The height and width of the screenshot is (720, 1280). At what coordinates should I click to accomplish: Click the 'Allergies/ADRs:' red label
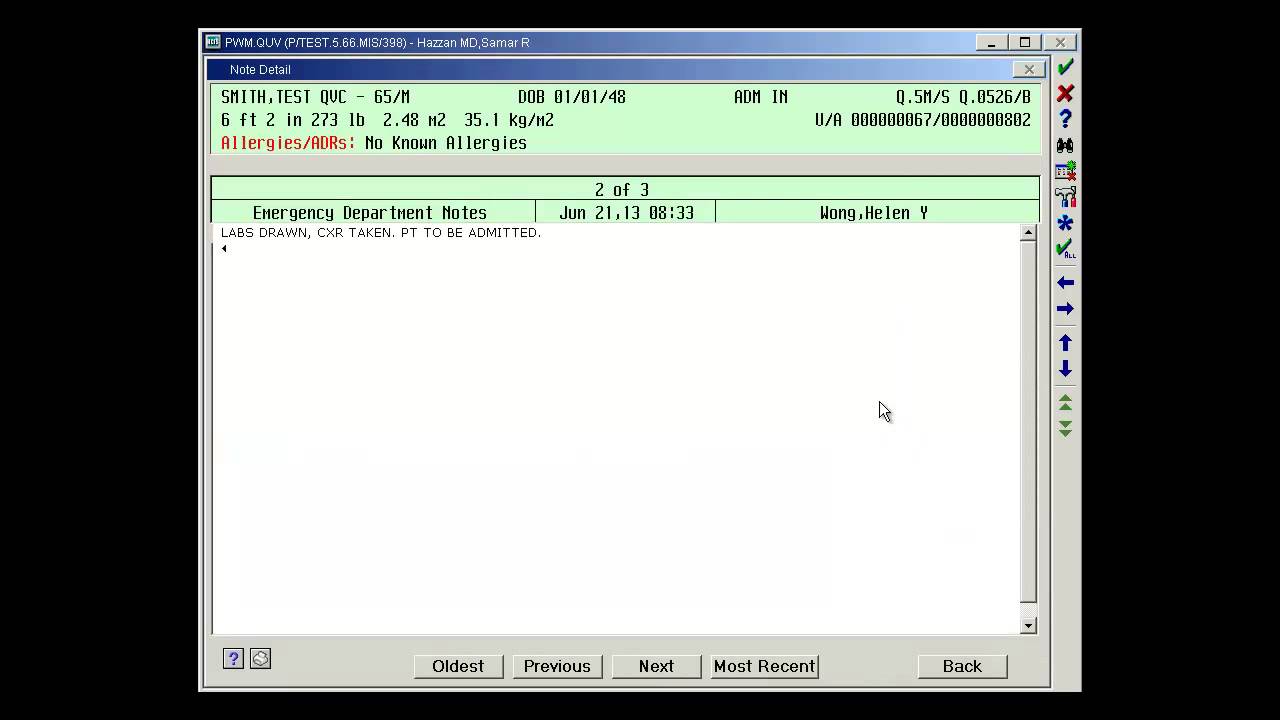tap(288, 143)
